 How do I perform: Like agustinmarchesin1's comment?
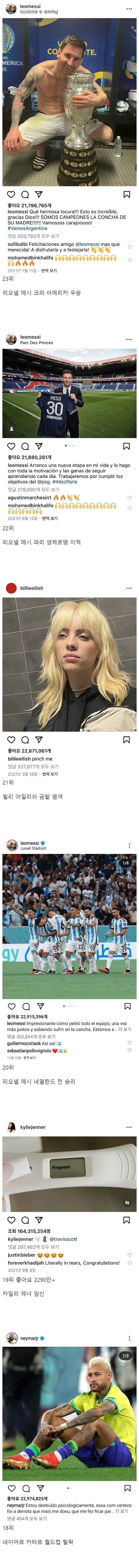[x=129, y=497]
